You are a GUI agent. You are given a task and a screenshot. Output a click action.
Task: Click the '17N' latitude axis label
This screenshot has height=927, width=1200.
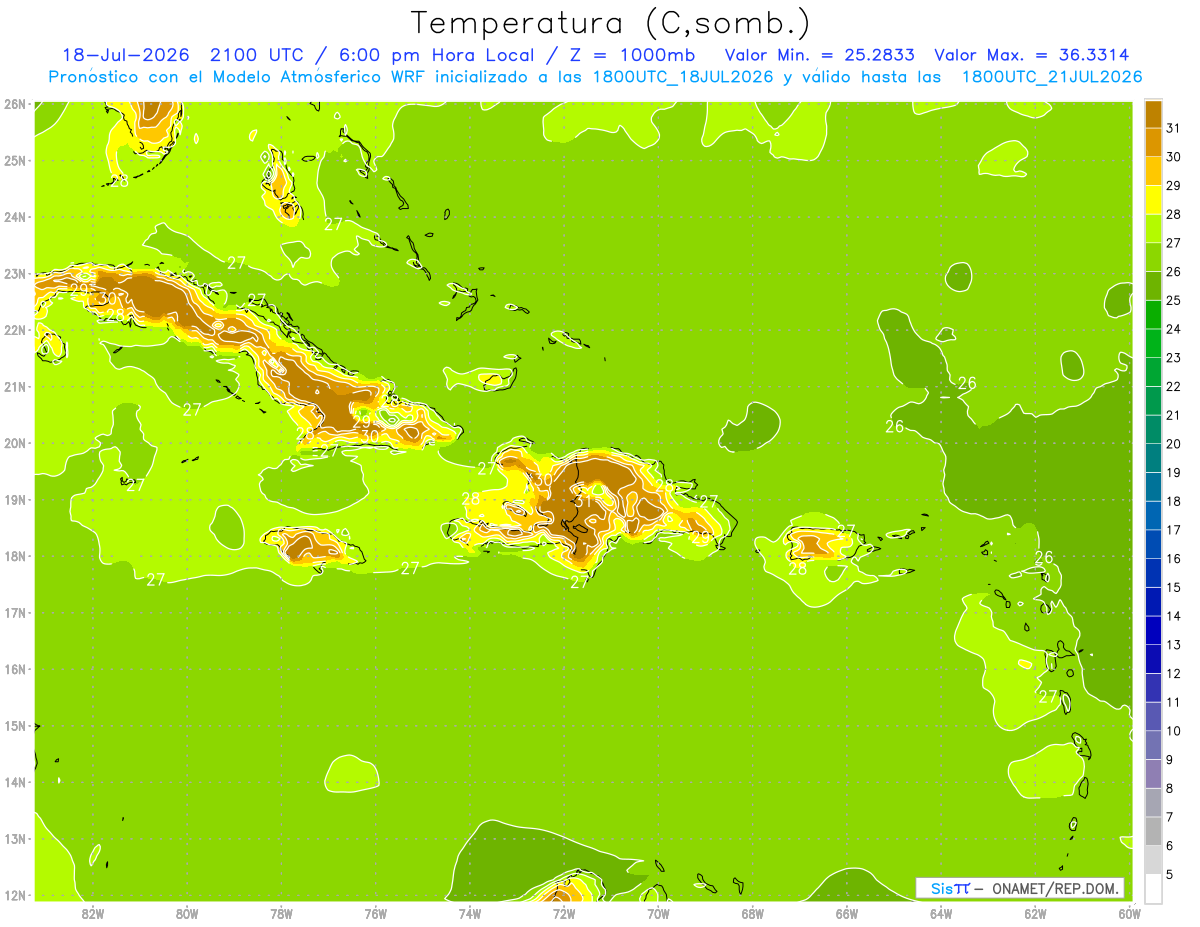[x=14, y=612]
